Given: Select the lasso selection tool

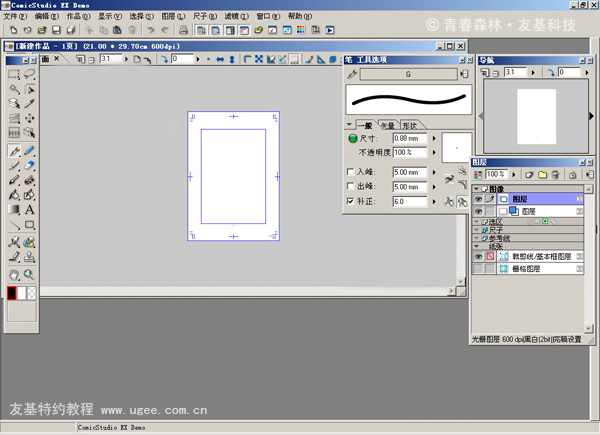Looking at the screenshot, I should (30, 74).
